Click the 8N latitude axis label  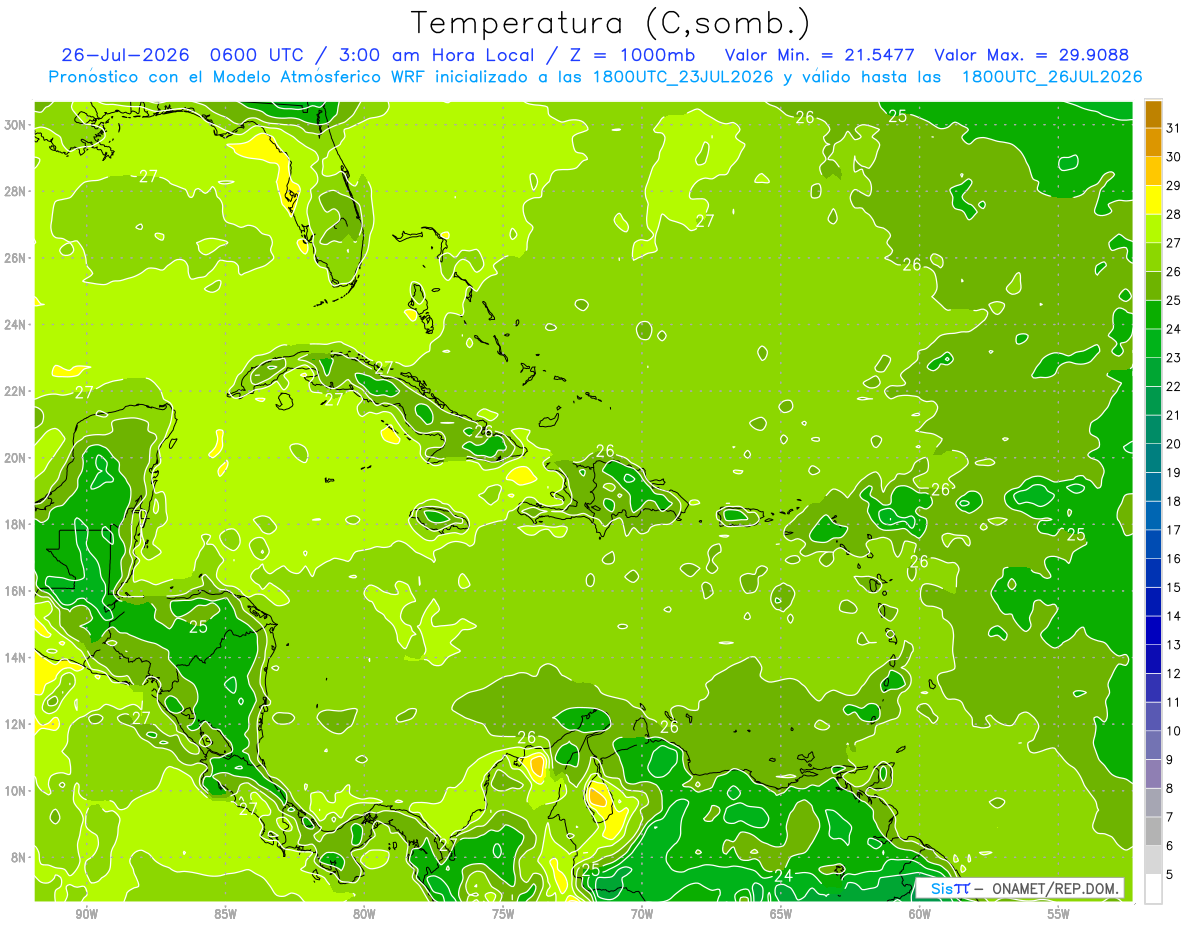click(19, 857)
